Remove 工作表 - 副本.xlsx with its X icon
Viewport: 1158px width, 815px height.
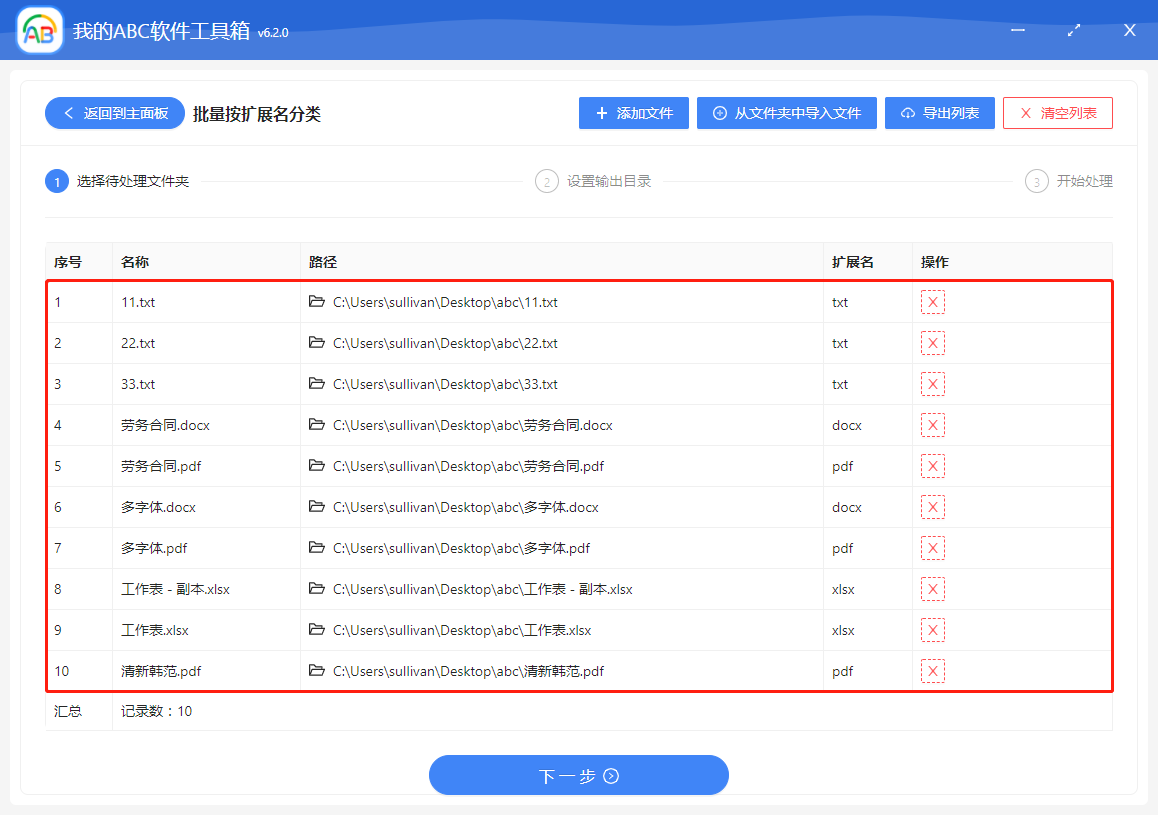coord(932,589)
